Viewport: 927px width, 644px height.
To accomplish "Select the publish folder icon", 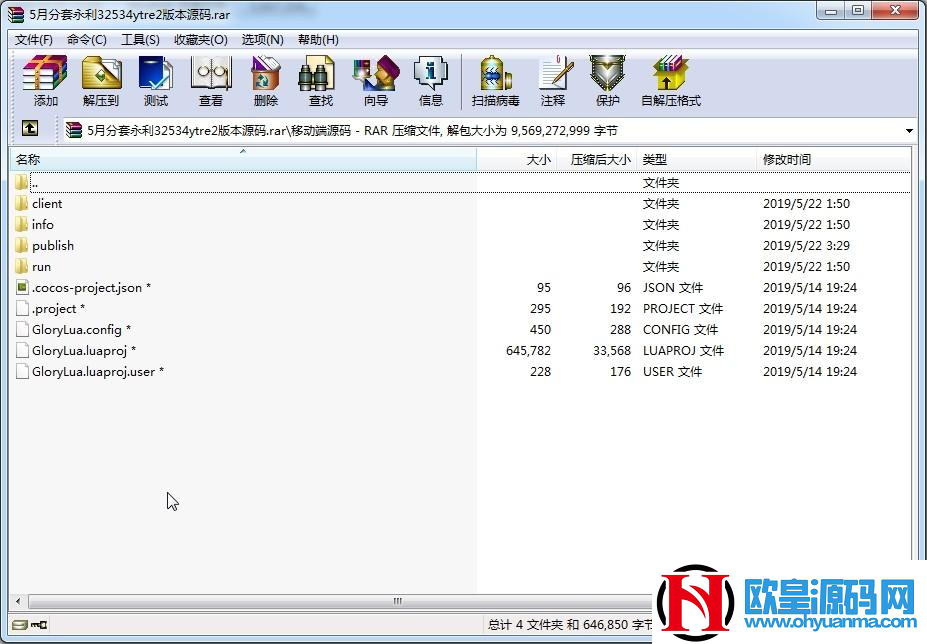I will (21, 245).
